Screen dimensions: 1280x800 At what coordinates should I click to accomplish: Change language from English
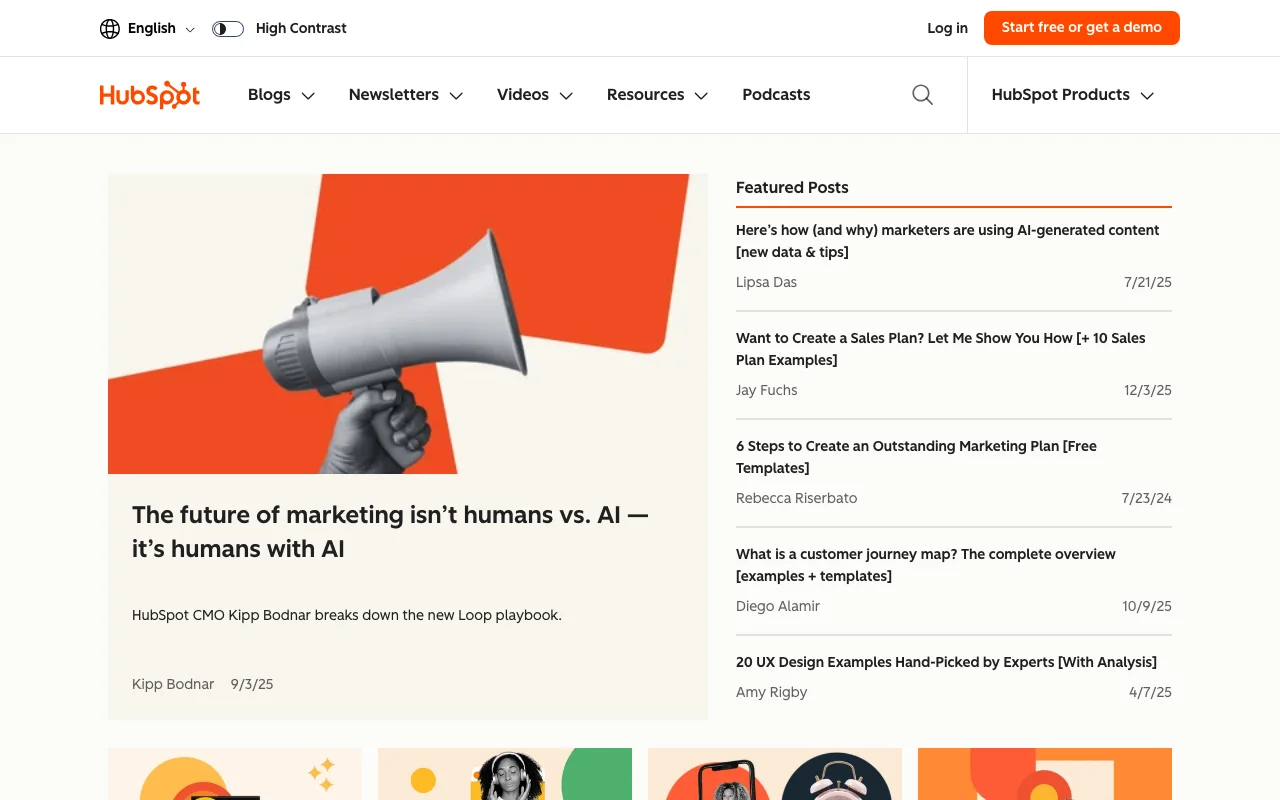[151, 28]
